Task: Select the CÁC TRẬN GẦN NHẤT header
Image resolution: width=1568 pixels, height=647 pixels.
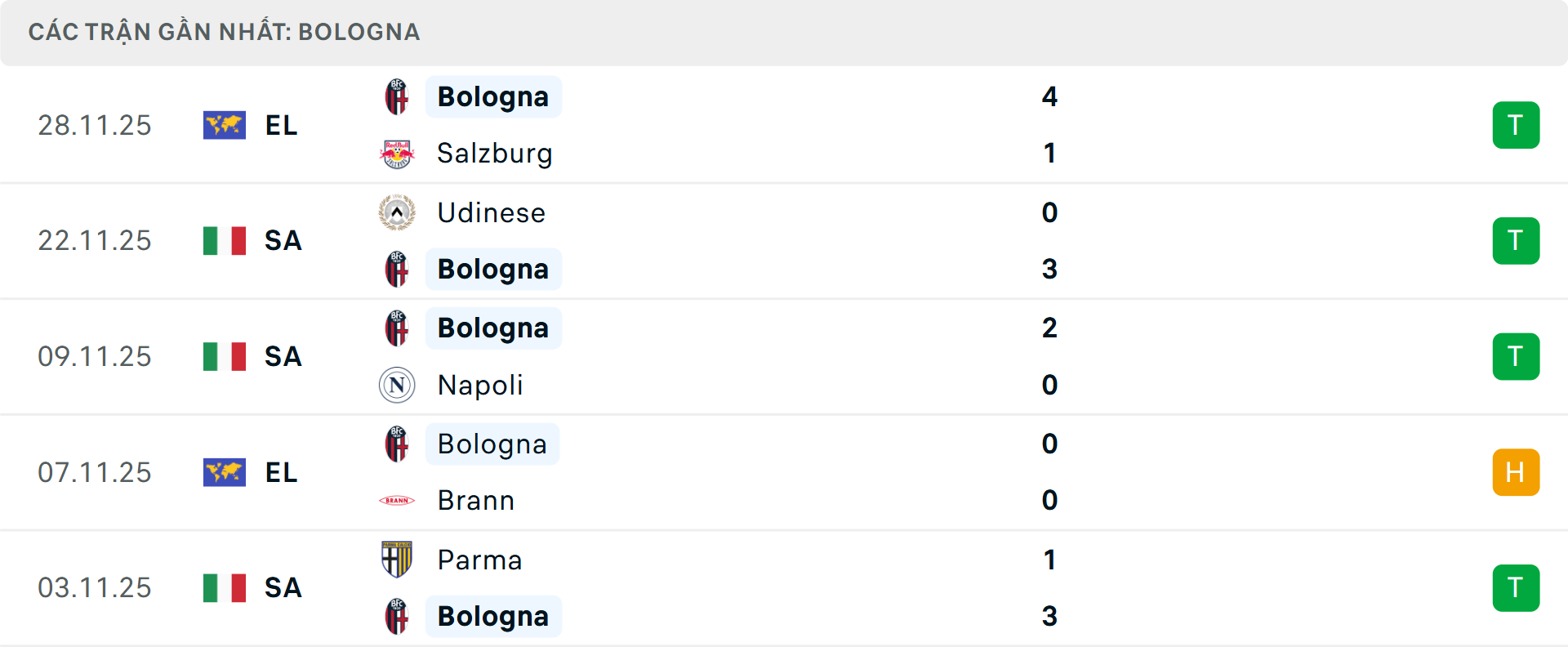Action: click(x=225, y=32)
